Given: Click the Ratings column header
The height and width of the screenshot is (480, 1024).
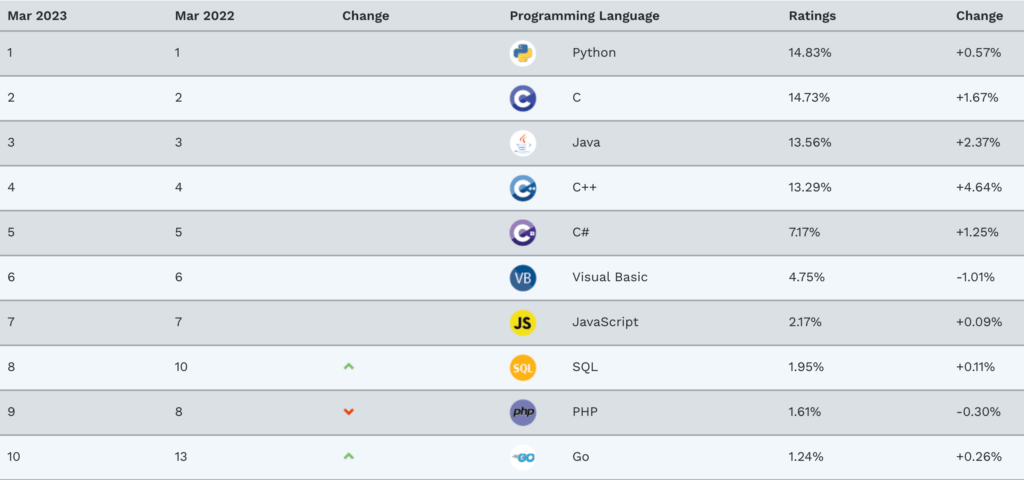Looking at the screenshot, I should (812, 16).
